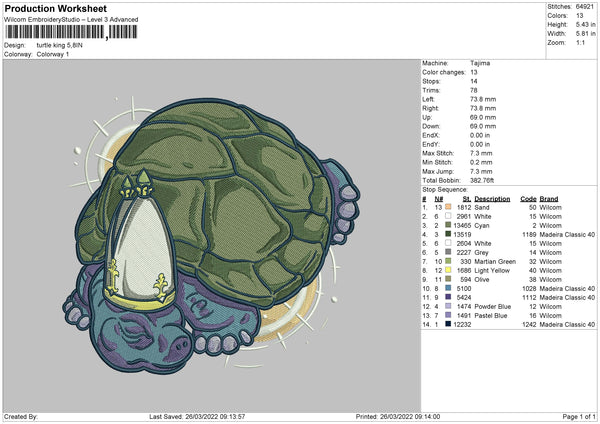Select the purple swatch beside 5424
The width and height of the screenshot is (600, 424).
(x=448, y=297)
